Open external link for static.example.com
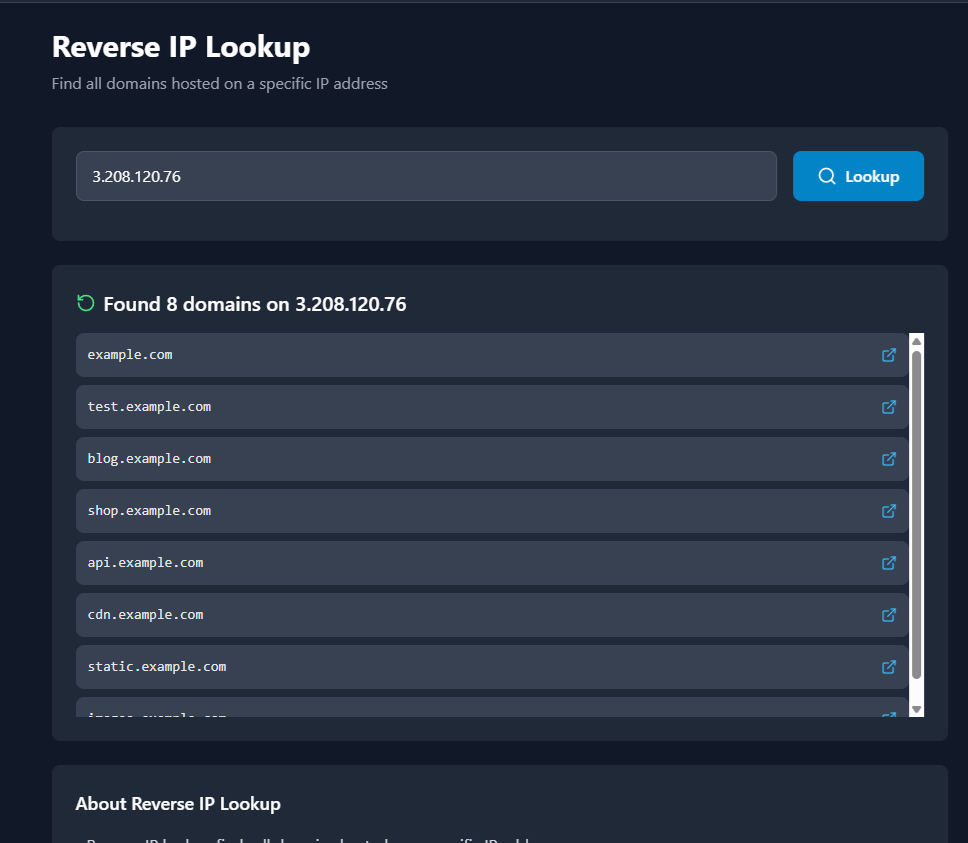The width and height of the screenshot is (968, 843). click(x=888, y=667)
